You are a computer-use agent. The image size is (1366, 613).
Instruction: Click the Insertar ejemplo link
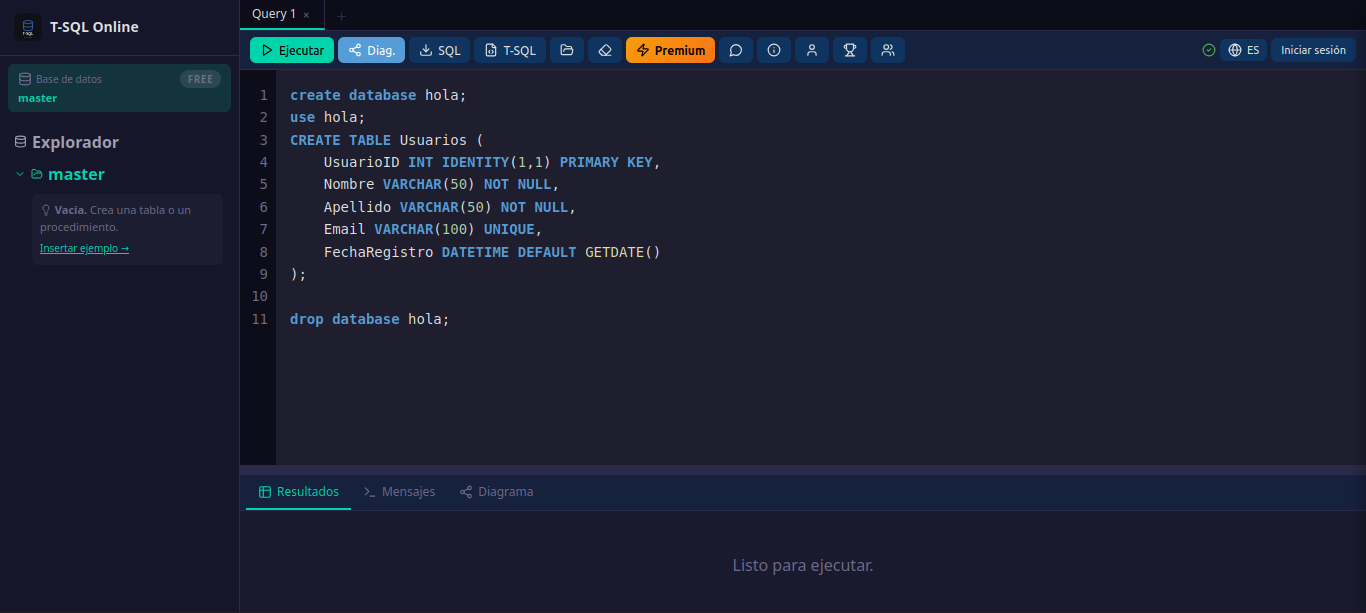(x=84, y=248)
